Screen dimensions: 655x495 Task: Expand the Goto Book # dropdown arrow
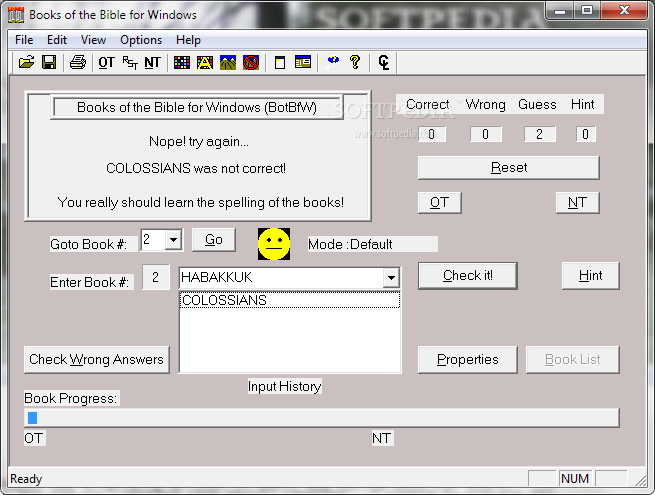click(x=173, y=240)
